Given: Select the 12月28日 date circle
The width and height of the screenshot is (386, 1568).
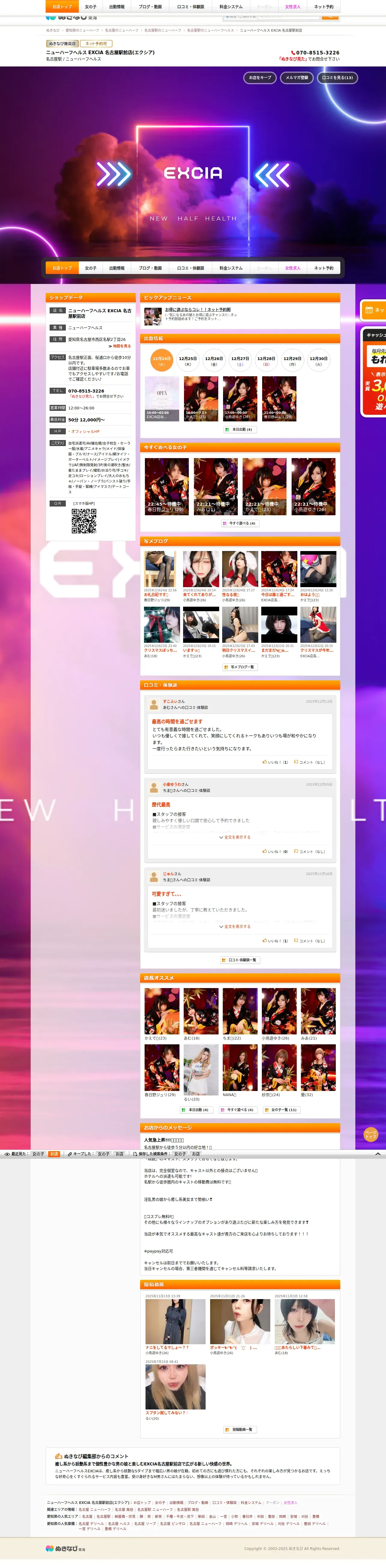Looking at the screenshot, I should pos(266,361).
